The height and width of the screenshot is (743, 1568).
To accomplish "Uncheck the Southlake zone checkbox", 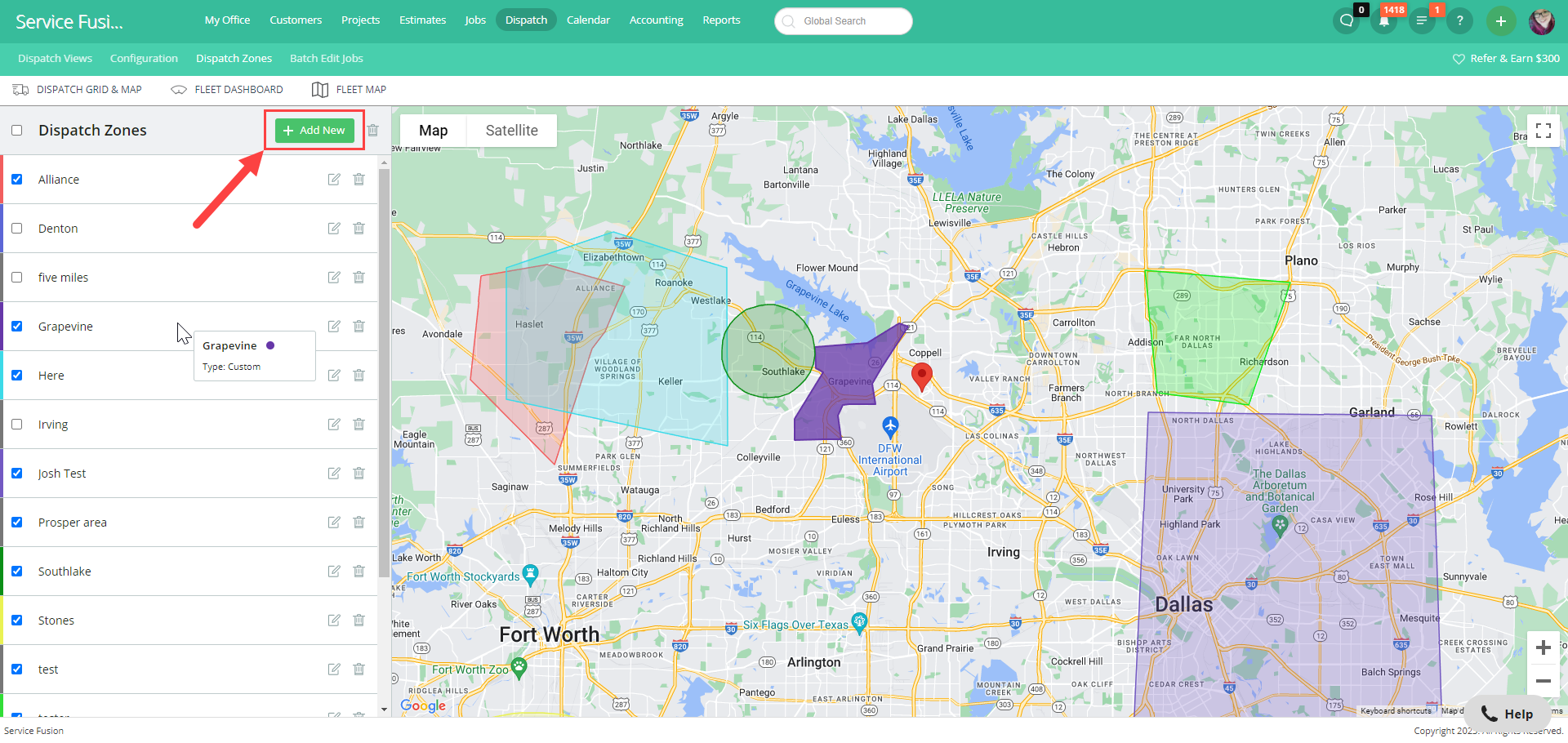I will pyautogui.click(x=16, y=572).
